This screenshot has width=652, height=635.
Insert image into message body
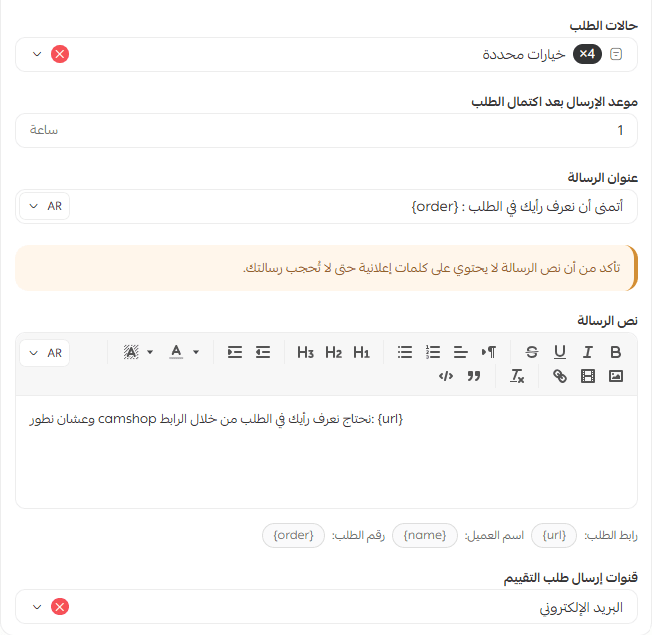tap(615, 376)
